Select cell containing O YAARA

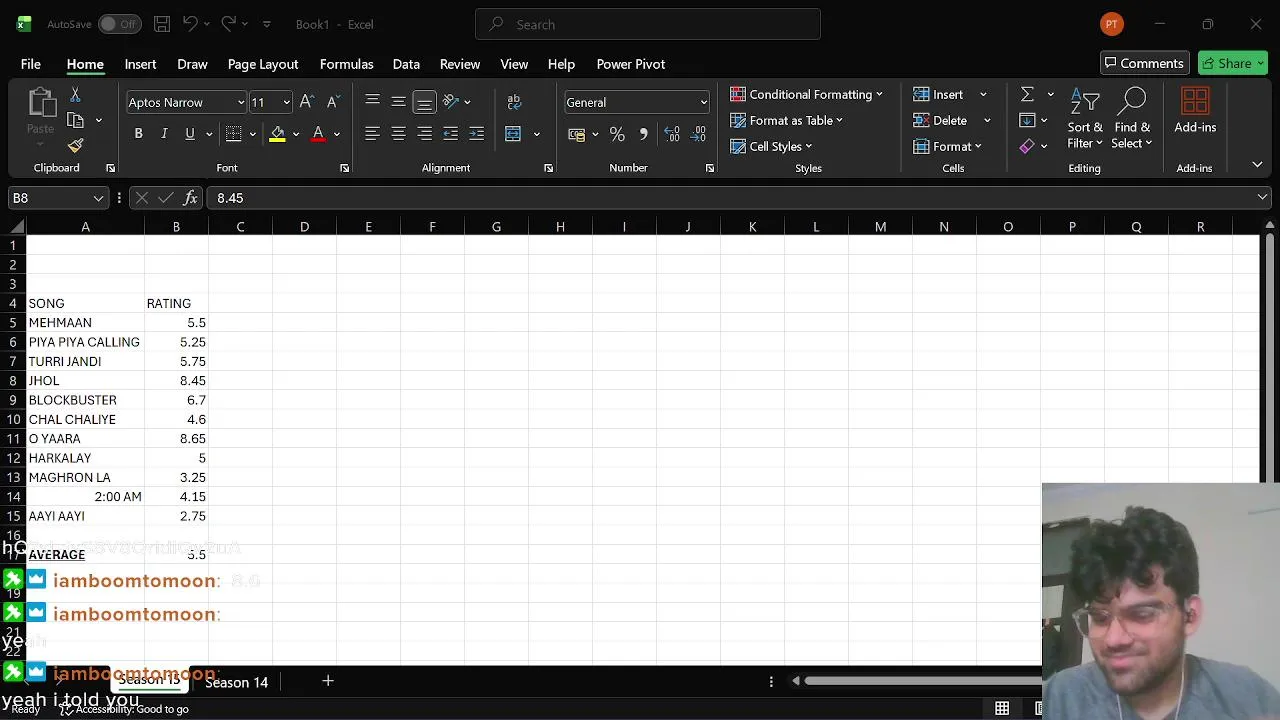click(x=85, y=439)
